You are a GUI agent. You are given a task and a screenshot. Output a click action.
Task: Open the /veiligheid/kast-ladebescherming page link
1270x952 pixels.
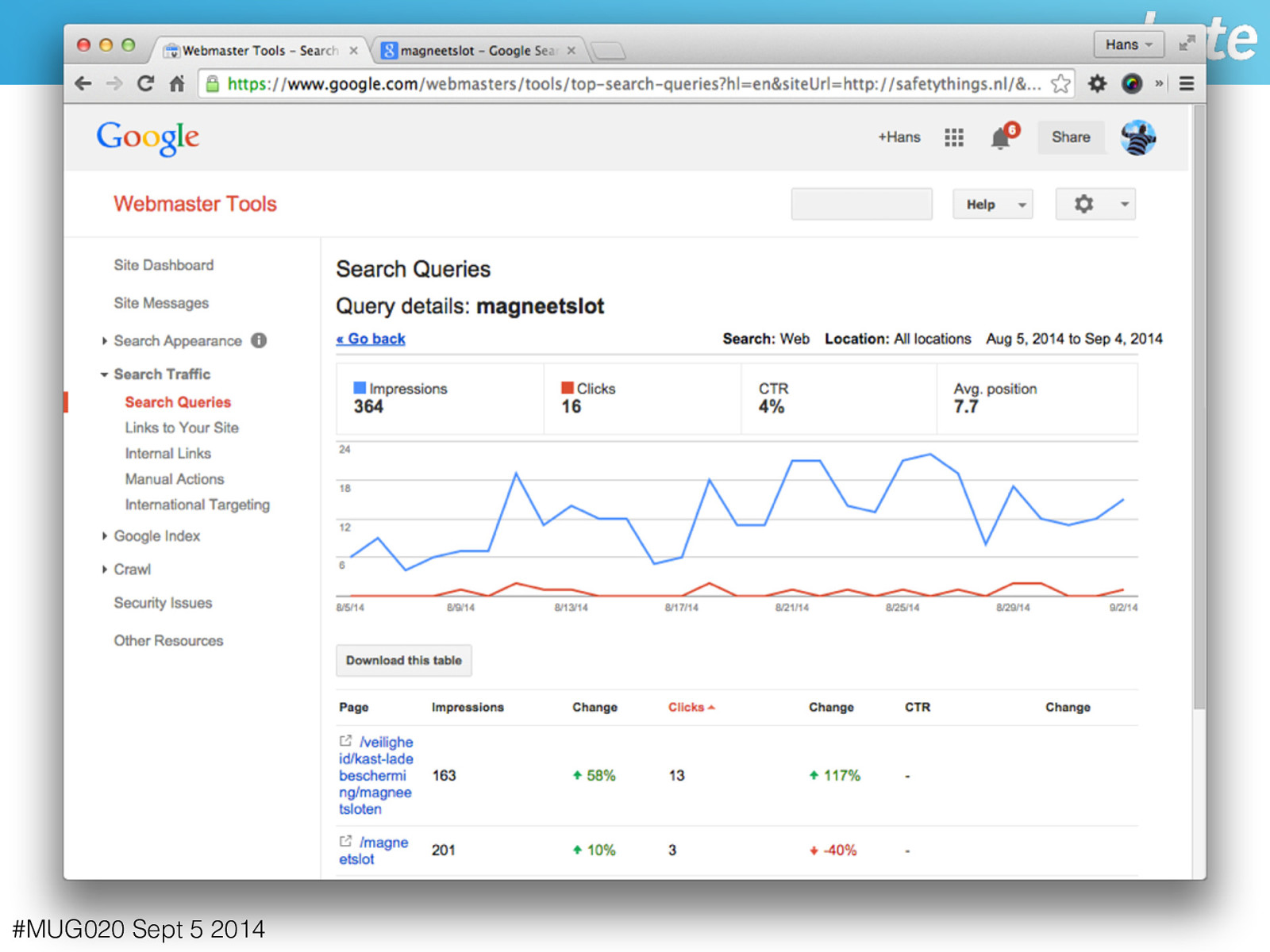tap(376, 775)
